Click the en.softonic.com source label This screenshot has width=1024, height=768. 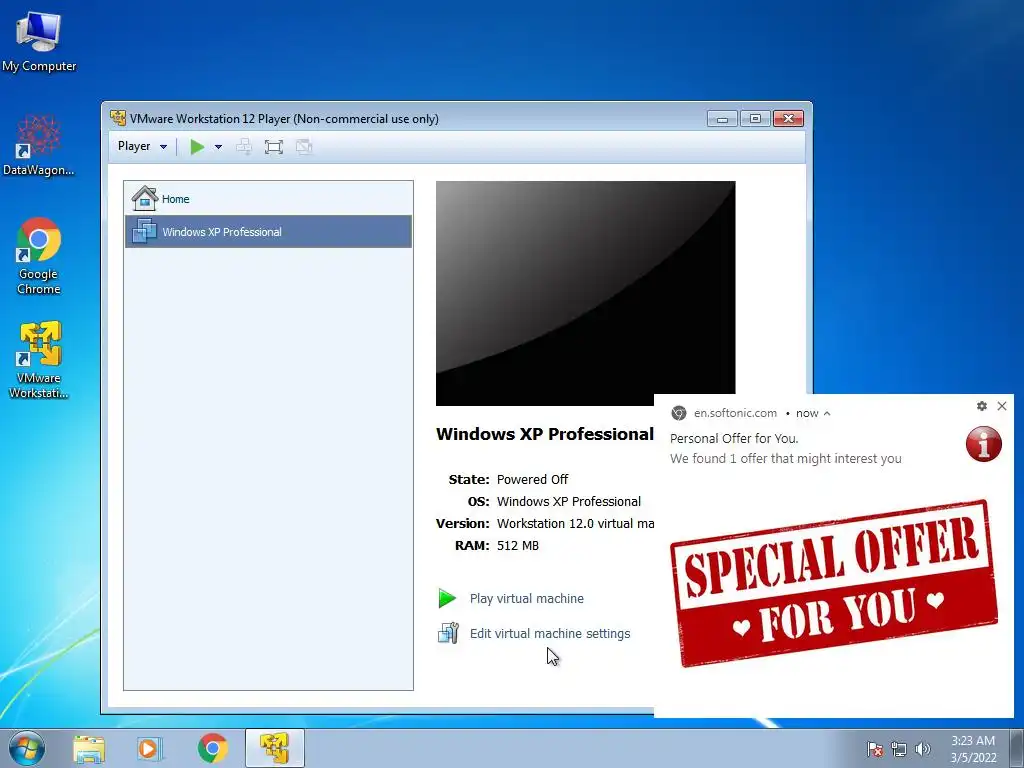pyautogui.click(x=735, y=413)
